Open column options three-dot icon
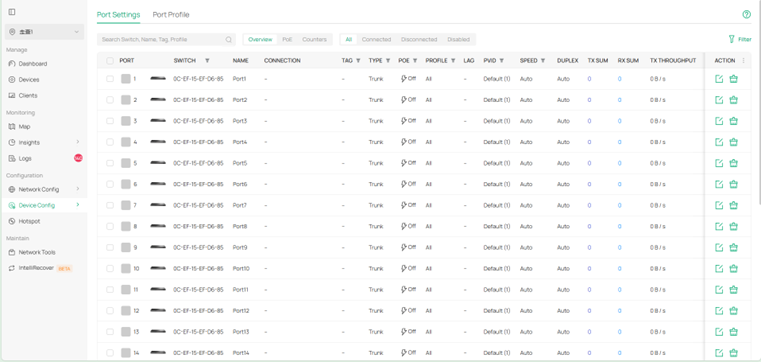The image size is (761, 362). click(x=743, y=61)
